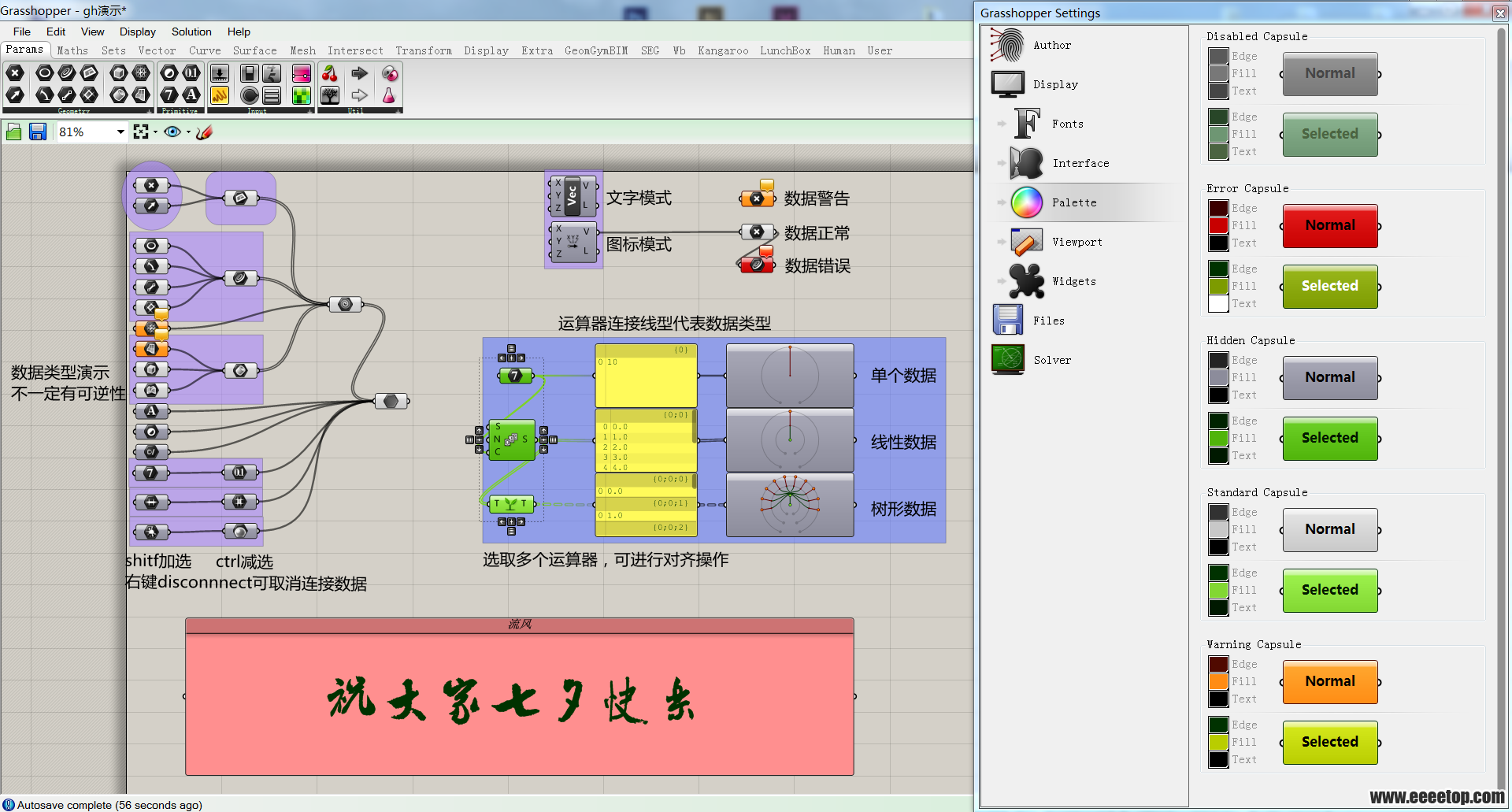Click the pink flask util icon
Screen dimensions: 1512x812
coord(389,95)
